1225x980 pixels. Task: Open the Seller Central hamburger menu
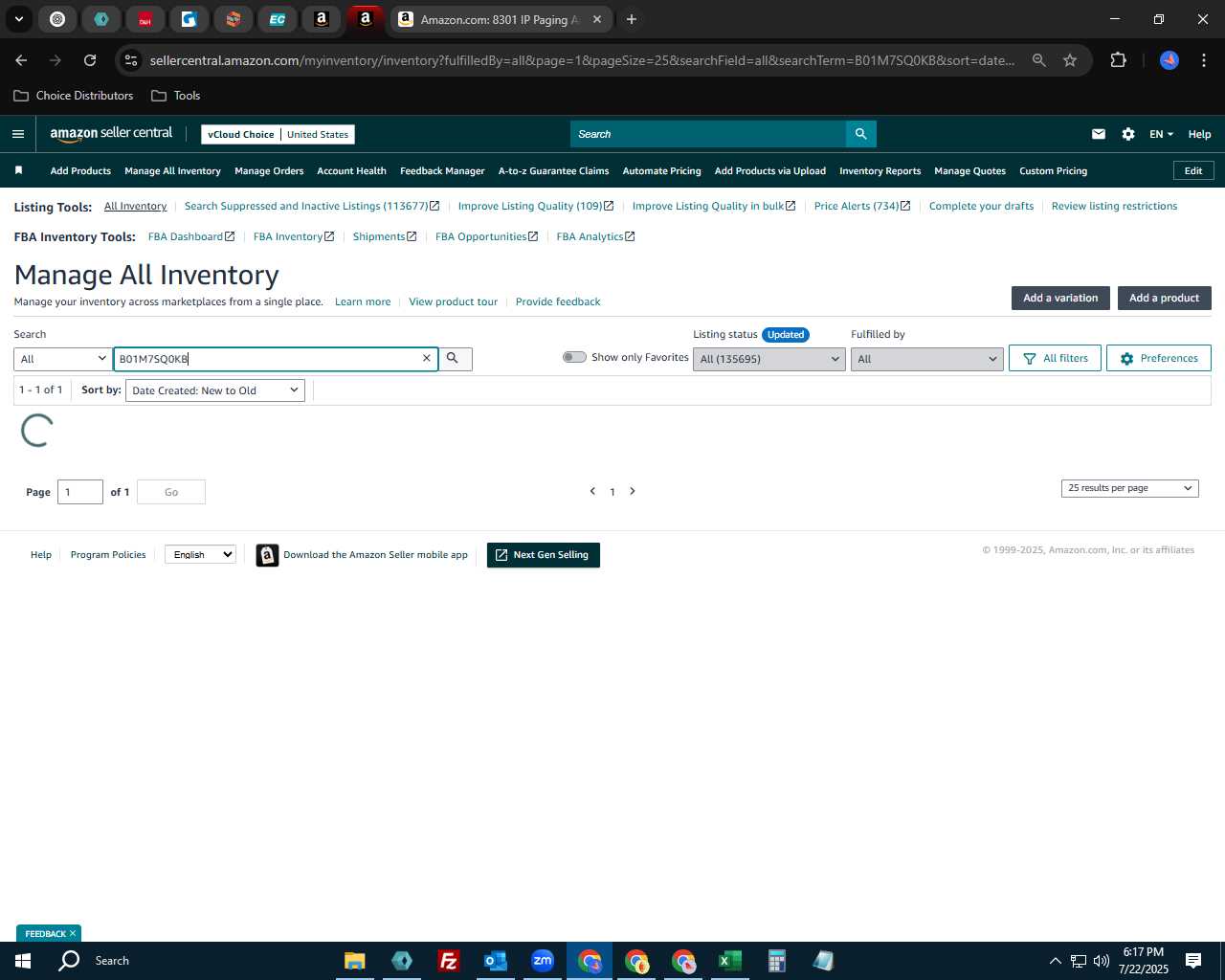click(x=17, y=134)
